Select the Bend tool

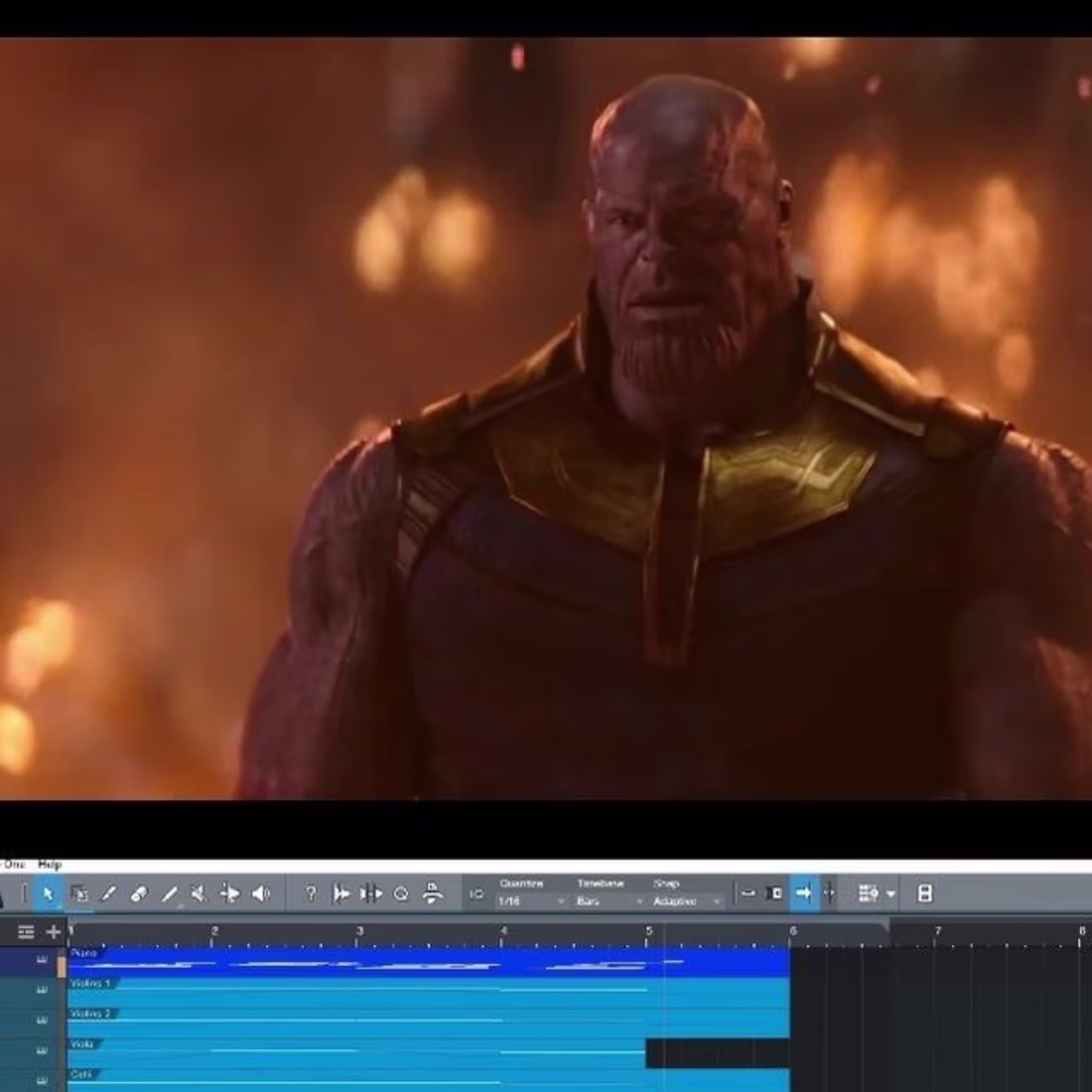point(229,893)
